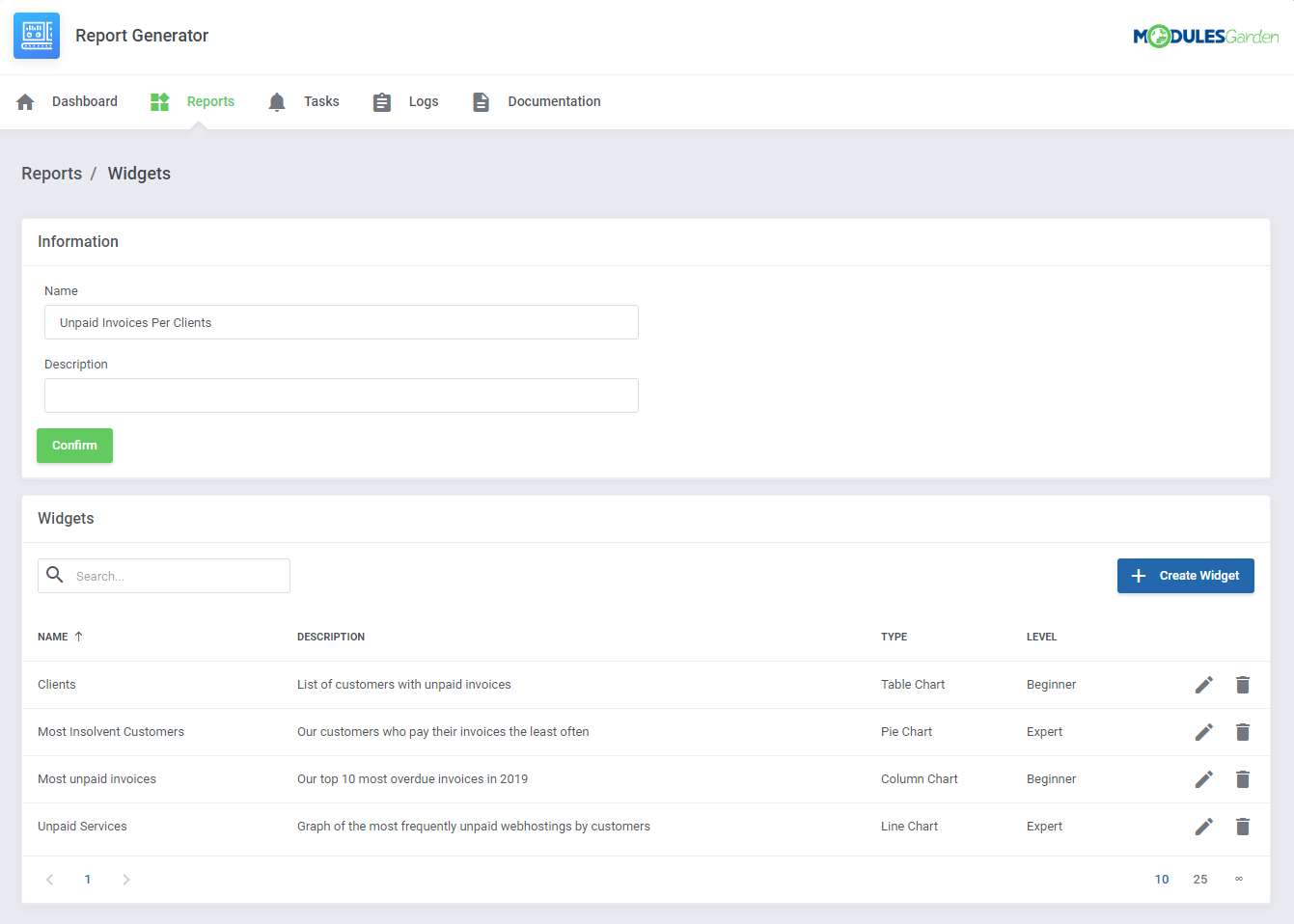Edit the Most Insolvent Customers widget
This screenshot has width=1294, height=924.
click(1203, 731)
